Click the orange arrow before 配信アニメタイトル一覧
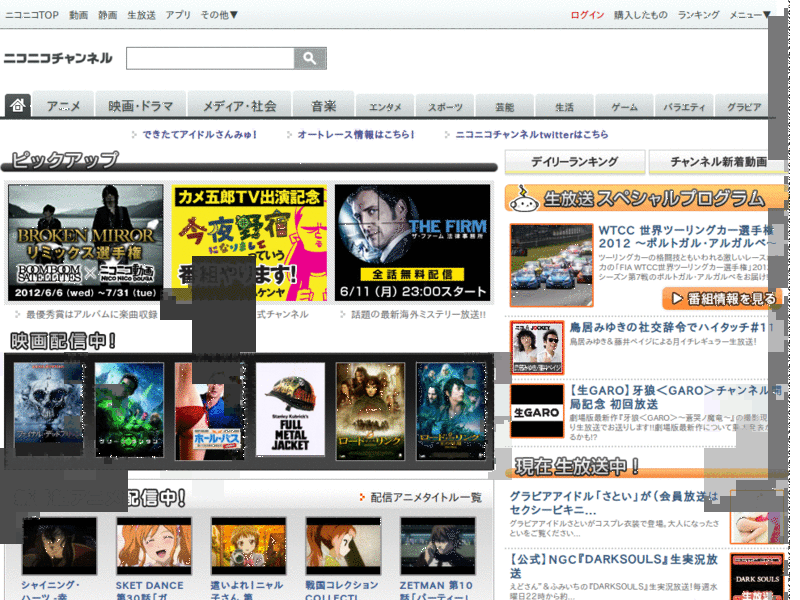 coord(362,497)
